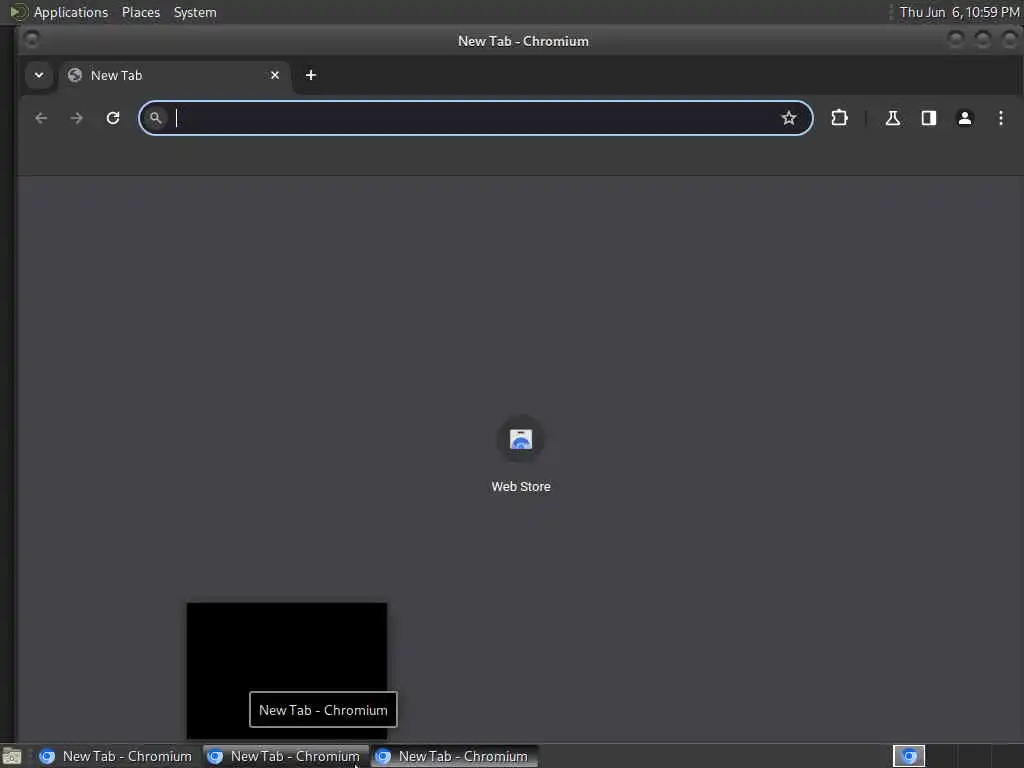Viewport: 1024px width, 768px height.
Task: Open the Web Store shortcut icon
Action: 520,439
